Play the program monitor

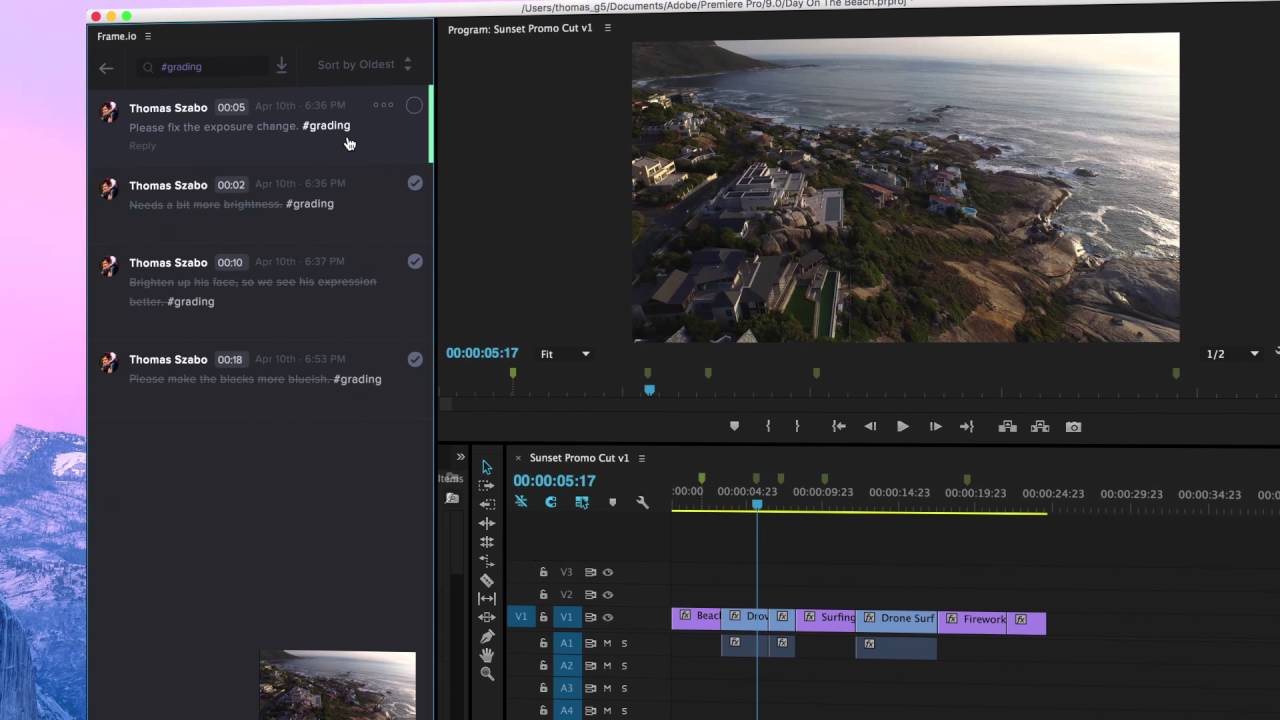[902, 426]
